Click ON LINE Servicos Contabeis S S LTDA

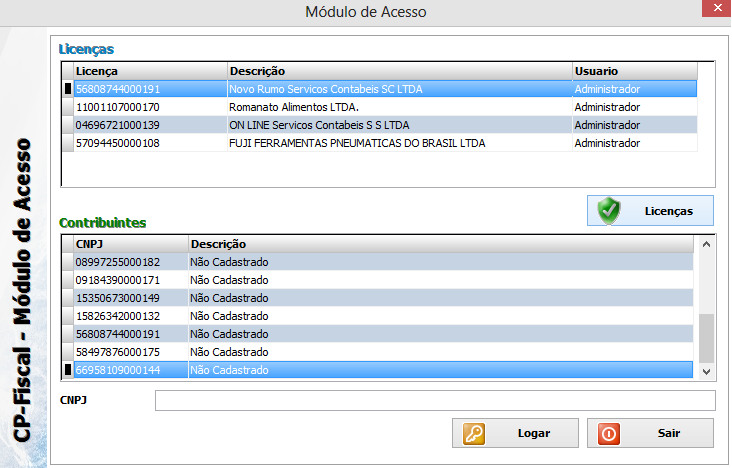coord(319,125)
